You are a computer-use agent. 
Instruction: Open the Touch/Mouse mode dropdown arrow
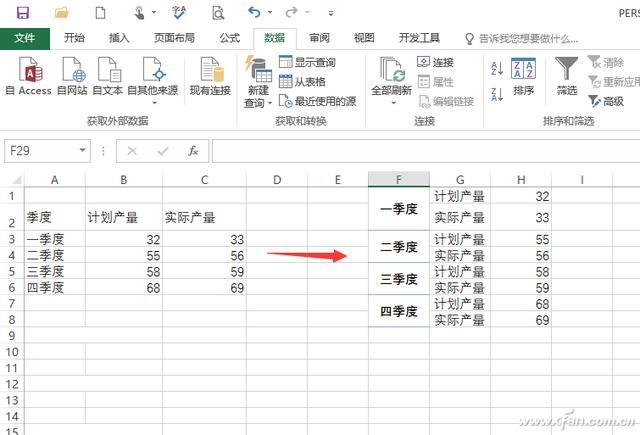[154, 13]
